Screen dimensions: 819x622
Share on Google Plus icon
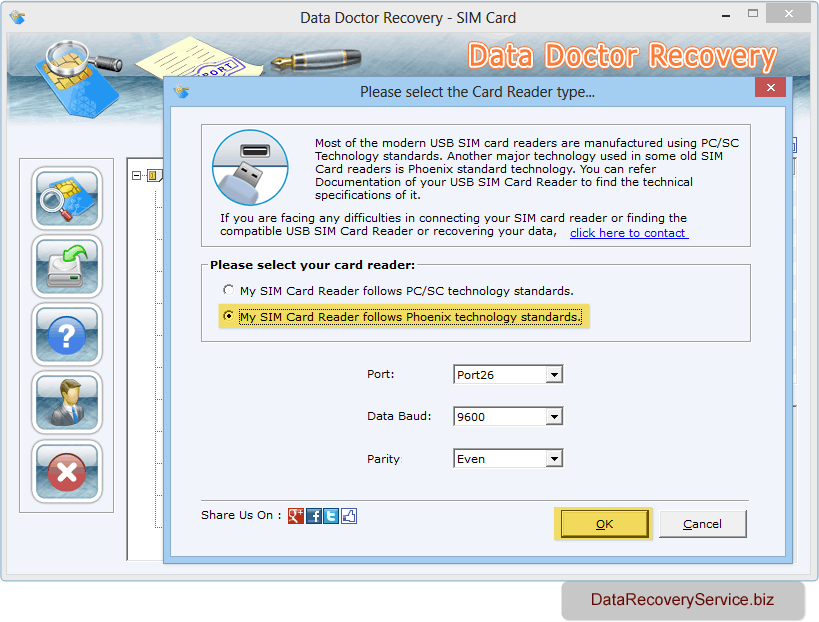tap(296, 516)
